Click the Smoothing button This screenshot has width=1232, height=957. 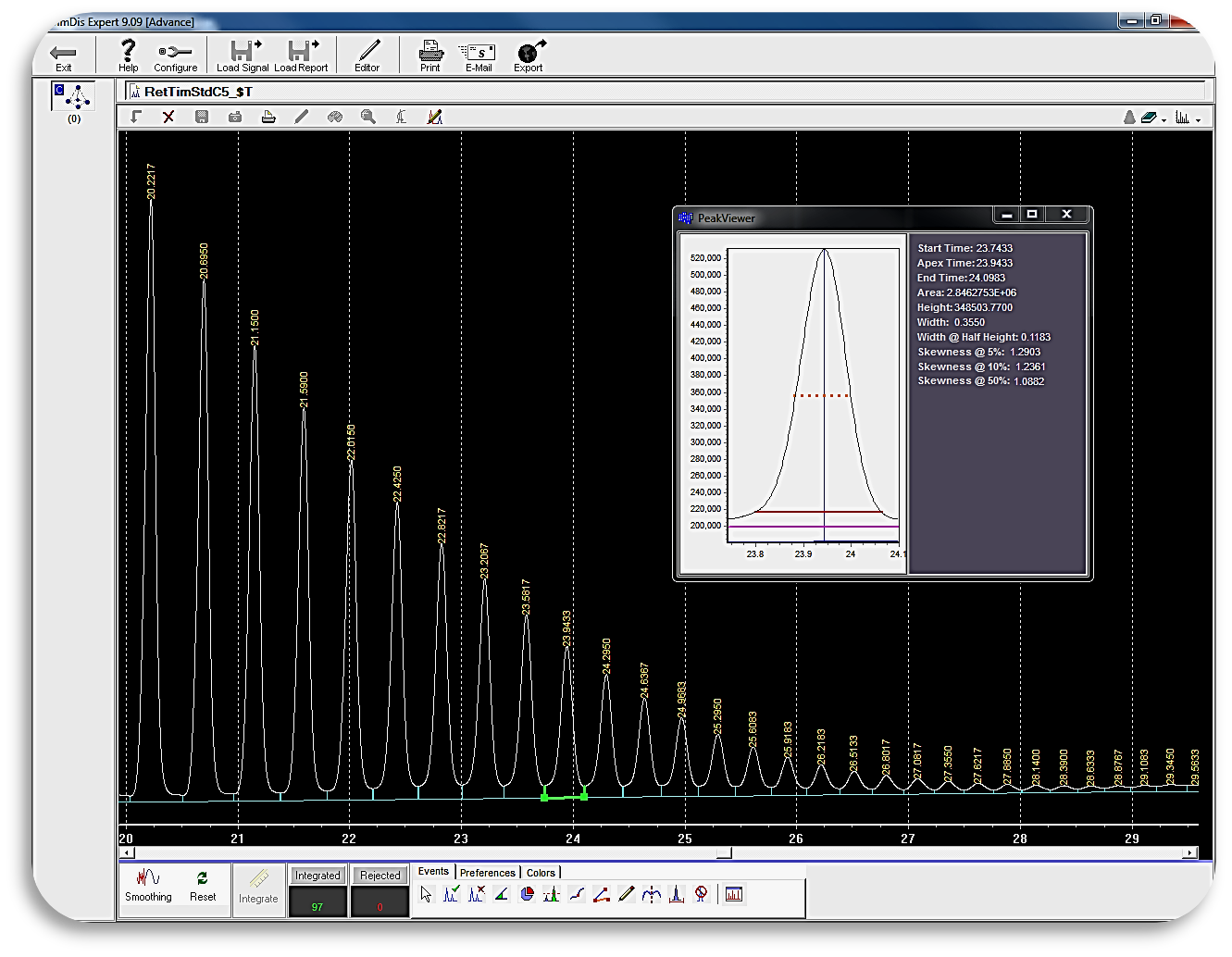(x=148, y=886)
